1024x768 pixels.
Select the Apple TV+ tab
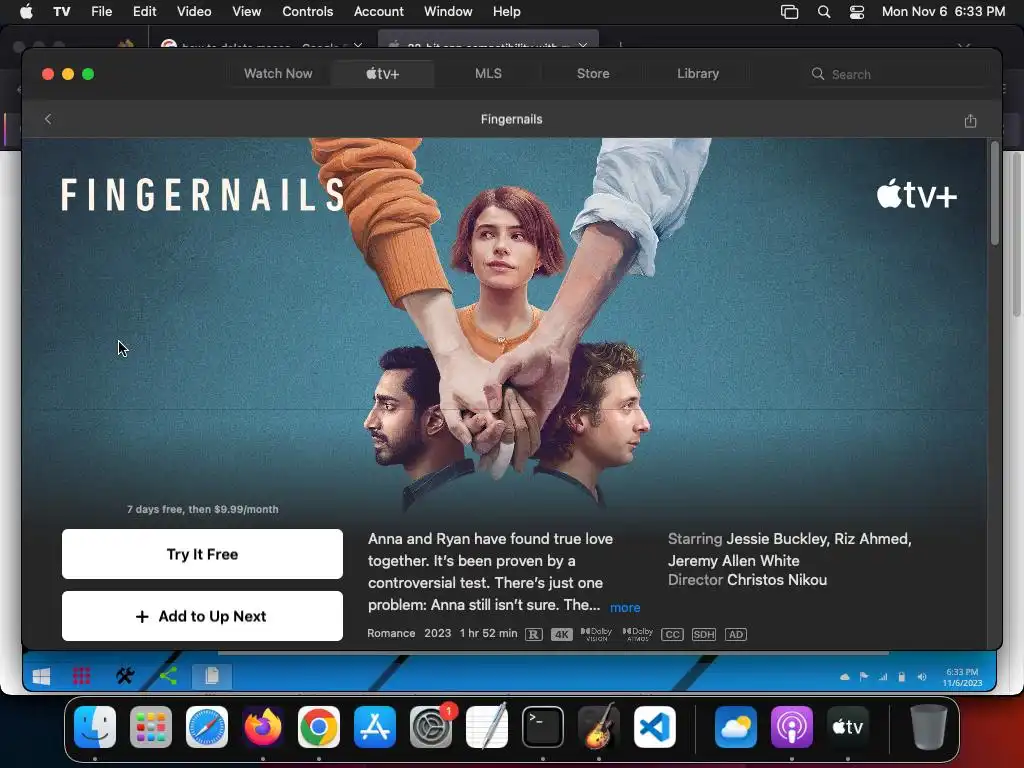(x=382, y=74)
